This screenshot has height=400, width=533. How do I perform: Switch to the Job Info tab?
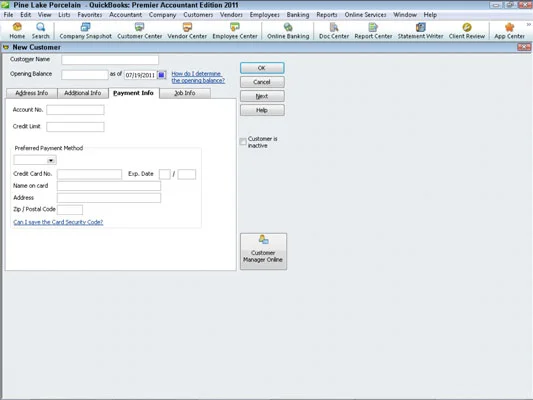(185, 93)
